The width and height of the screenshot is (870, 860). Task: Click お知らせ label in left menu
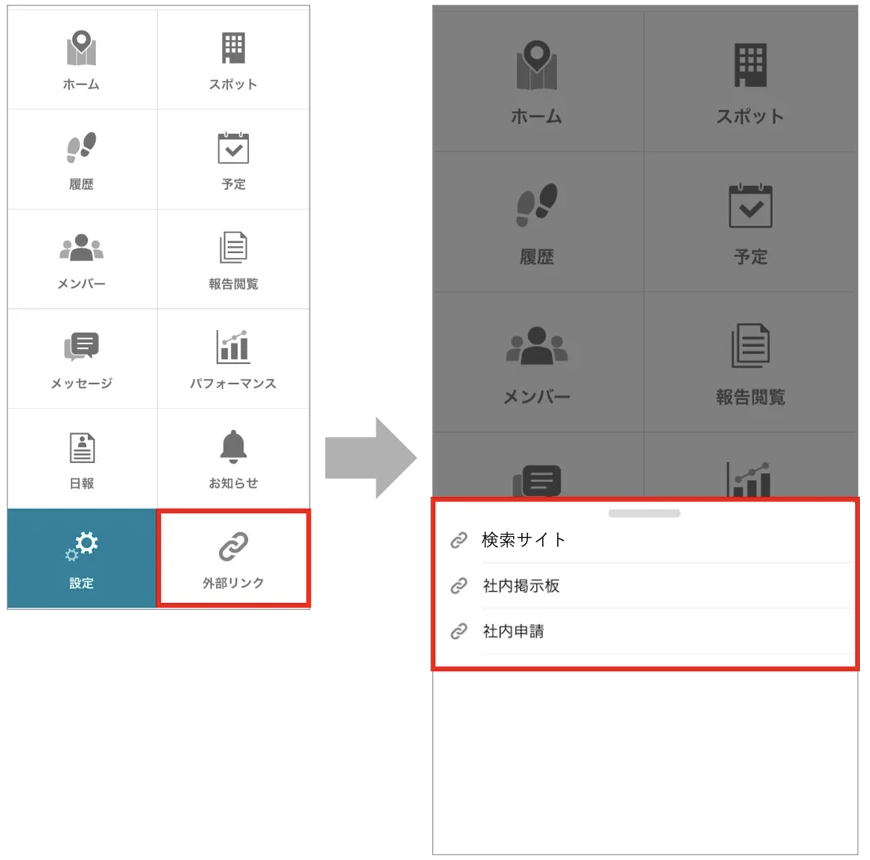(233, 483)
